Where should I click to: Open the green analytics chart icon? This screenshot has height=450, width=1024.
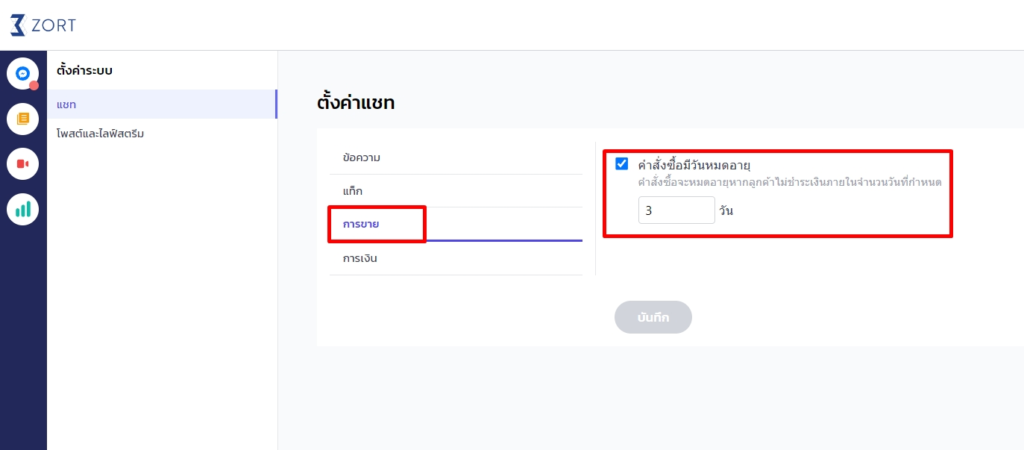point(22,209)
